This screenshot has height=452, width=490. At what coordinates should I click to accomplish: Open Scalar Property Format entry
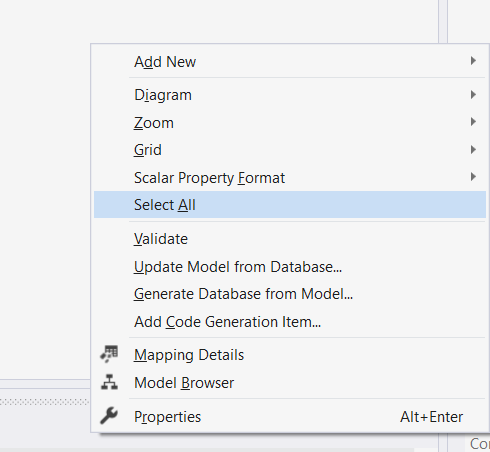coord(290,177)
